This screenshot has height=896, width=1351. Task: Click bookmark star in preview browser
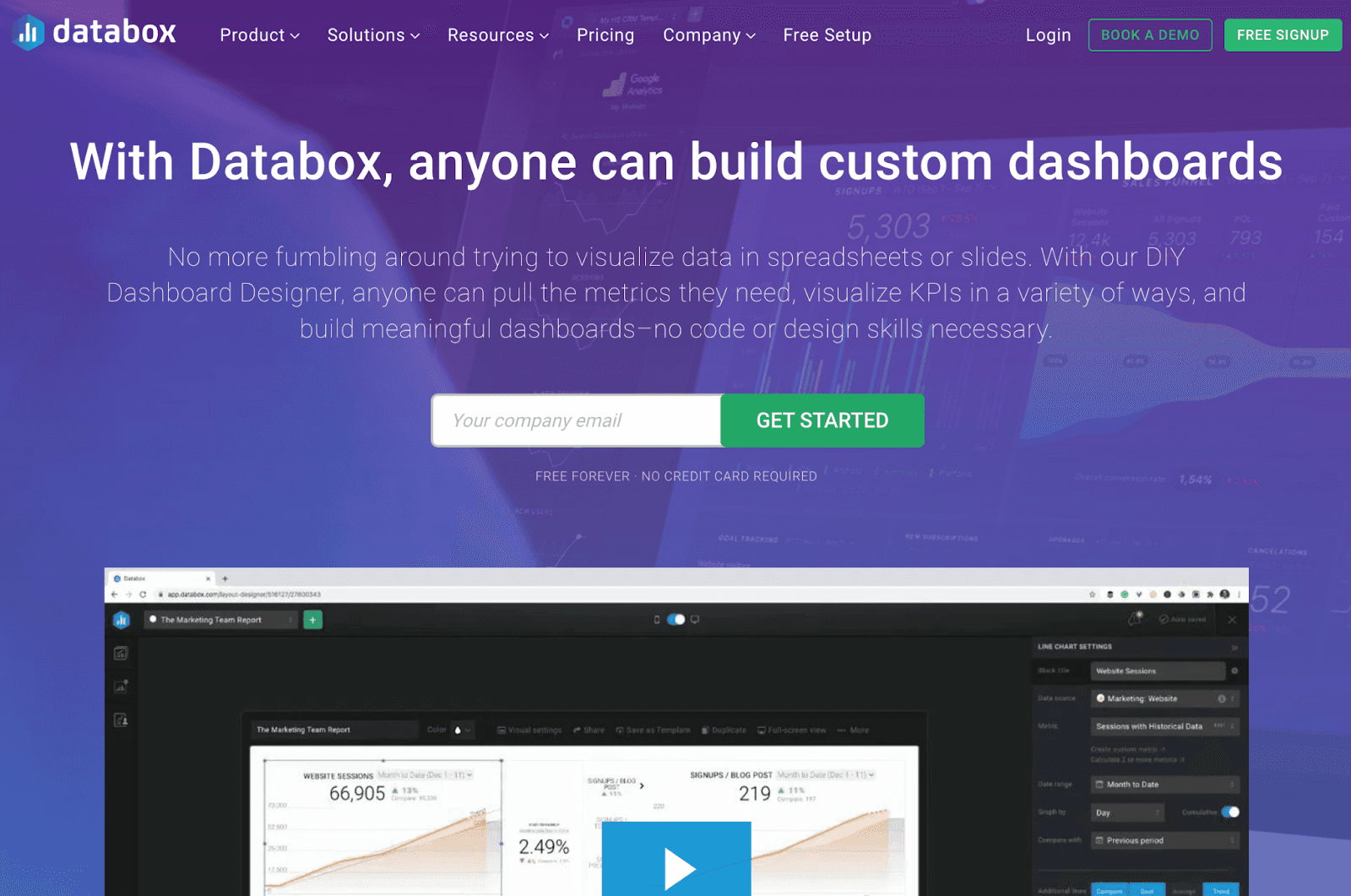pos(1093,595)
